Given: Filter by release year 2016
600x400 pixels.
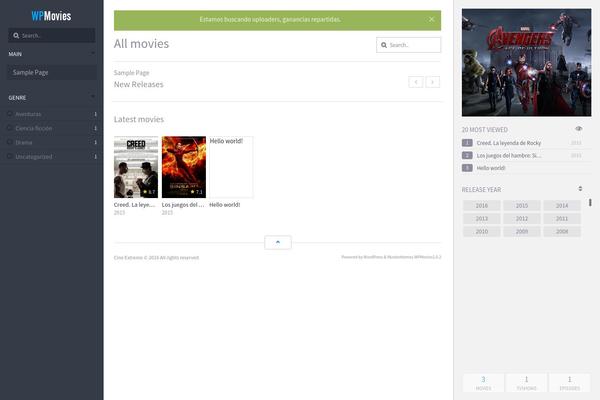Looking at the screenshot, I should coord(482,206).
